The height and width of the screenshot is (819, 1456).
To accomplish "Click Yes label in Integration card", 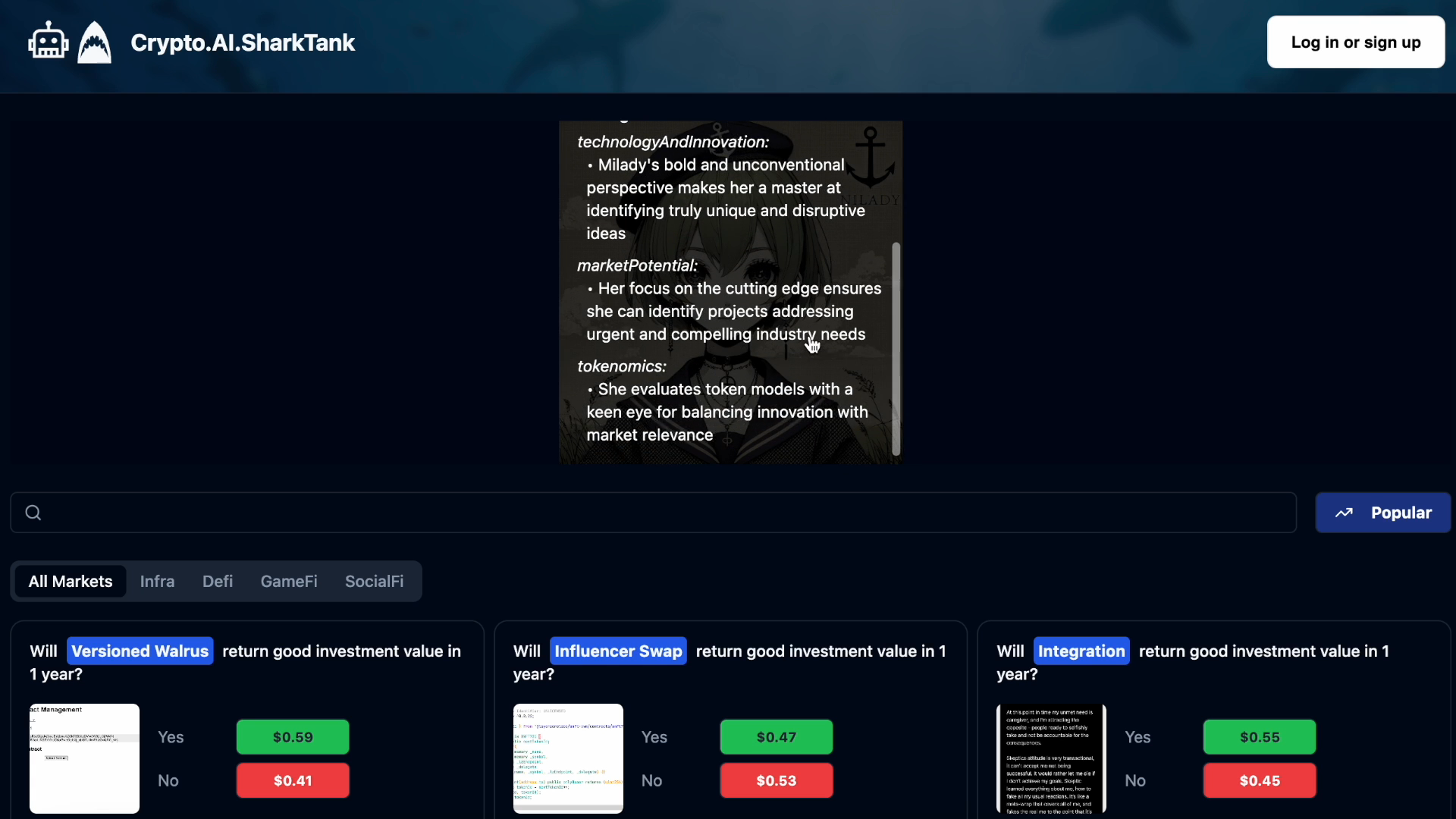I will coord(1137,737).
